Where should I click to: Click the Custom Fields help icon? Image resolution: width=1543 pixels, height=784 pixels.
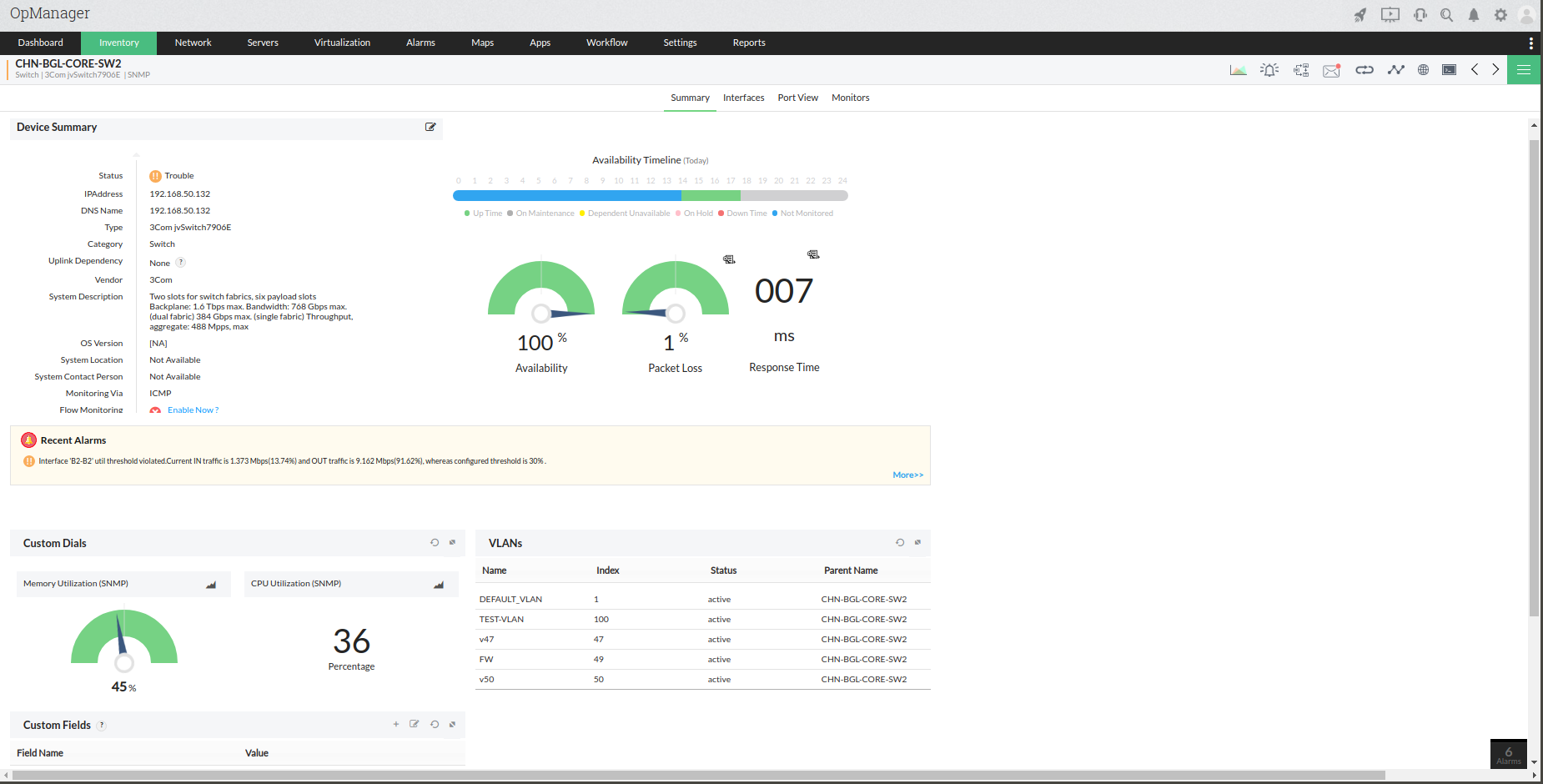click(102, 726)
